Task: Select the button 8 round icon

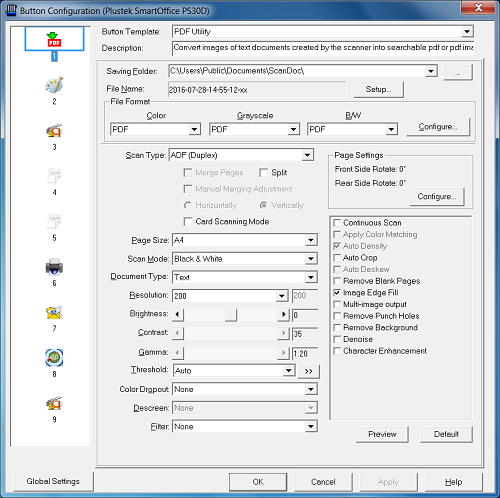Action: (54, 358)
